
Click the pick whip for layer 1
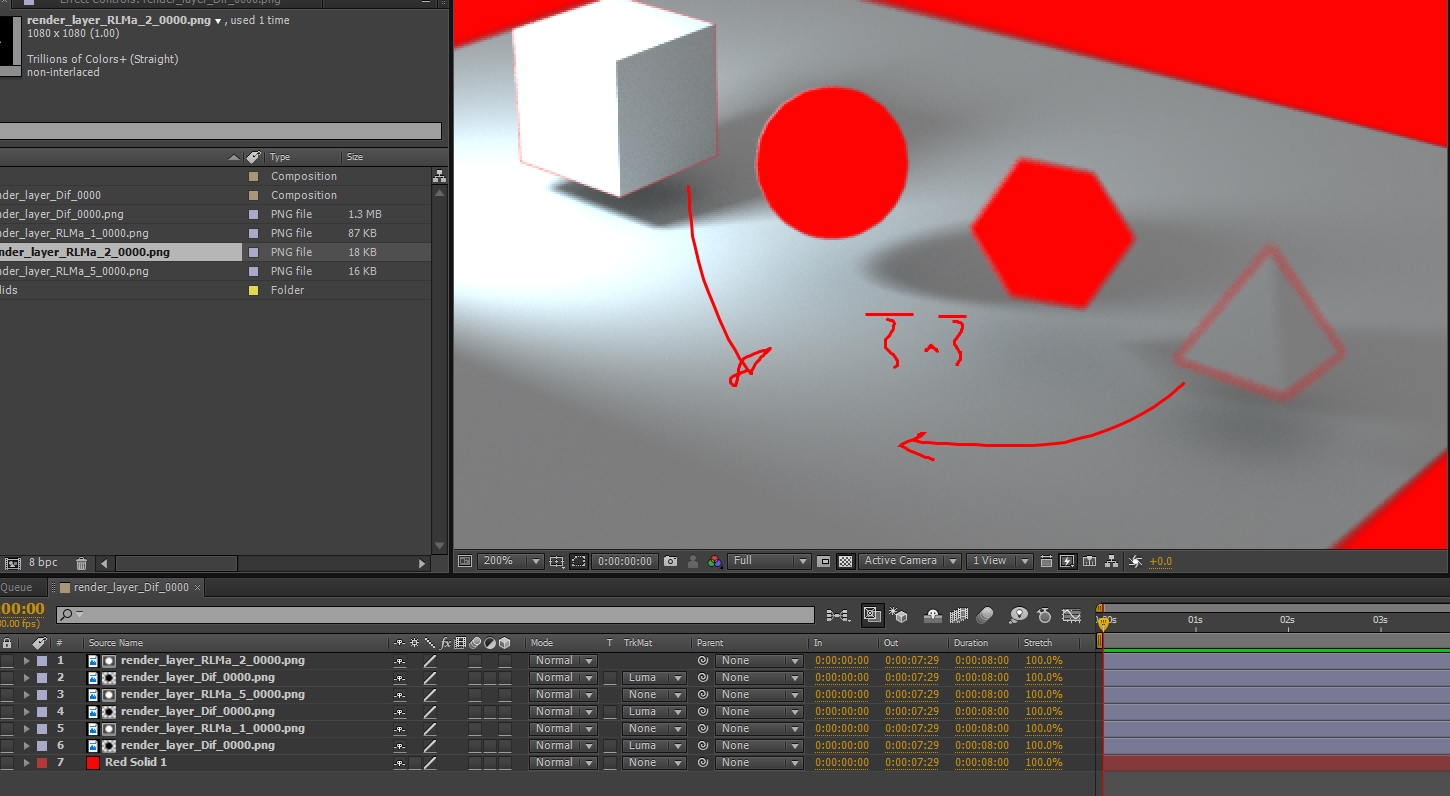click(x=703, y=661)
